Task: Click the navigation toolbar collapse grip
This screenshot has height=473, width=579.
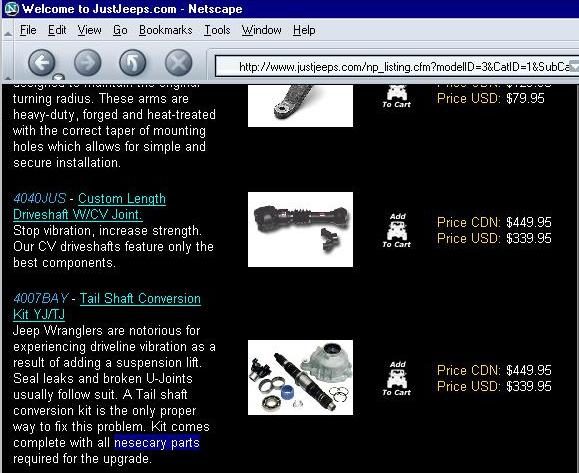Action: pos(8,62)
